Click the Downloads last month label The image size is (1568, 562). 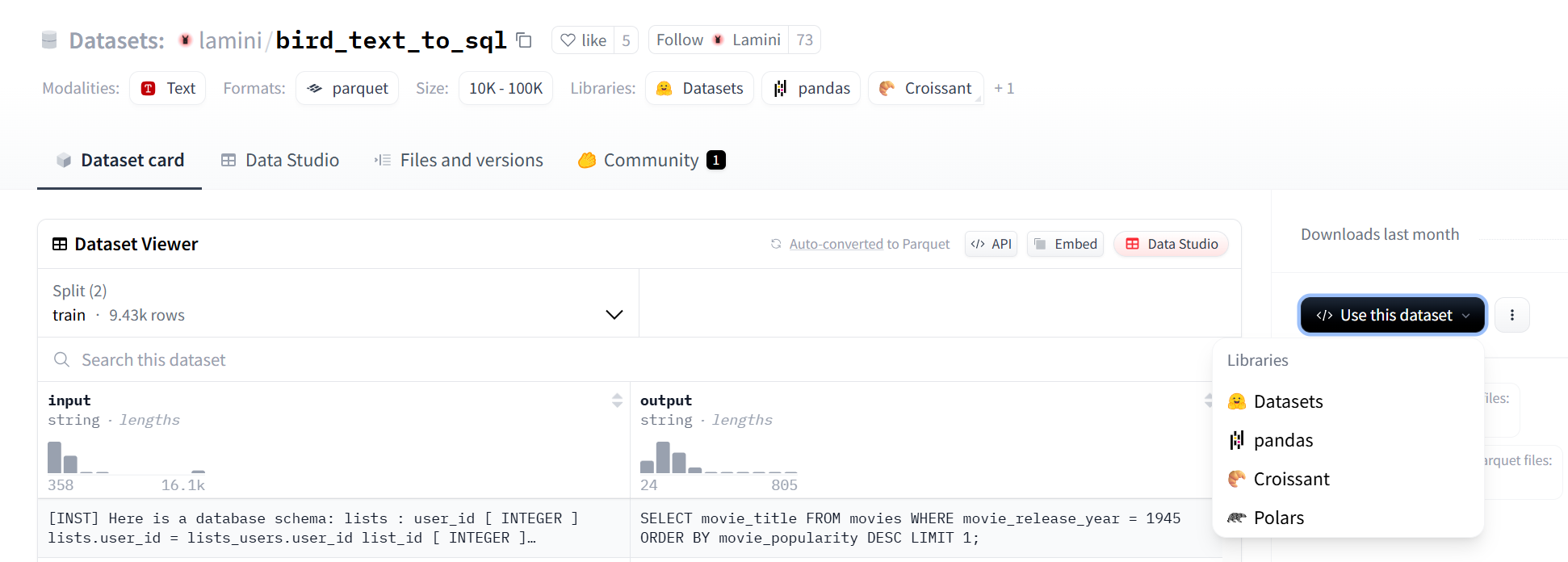(x=1380, y=234)
